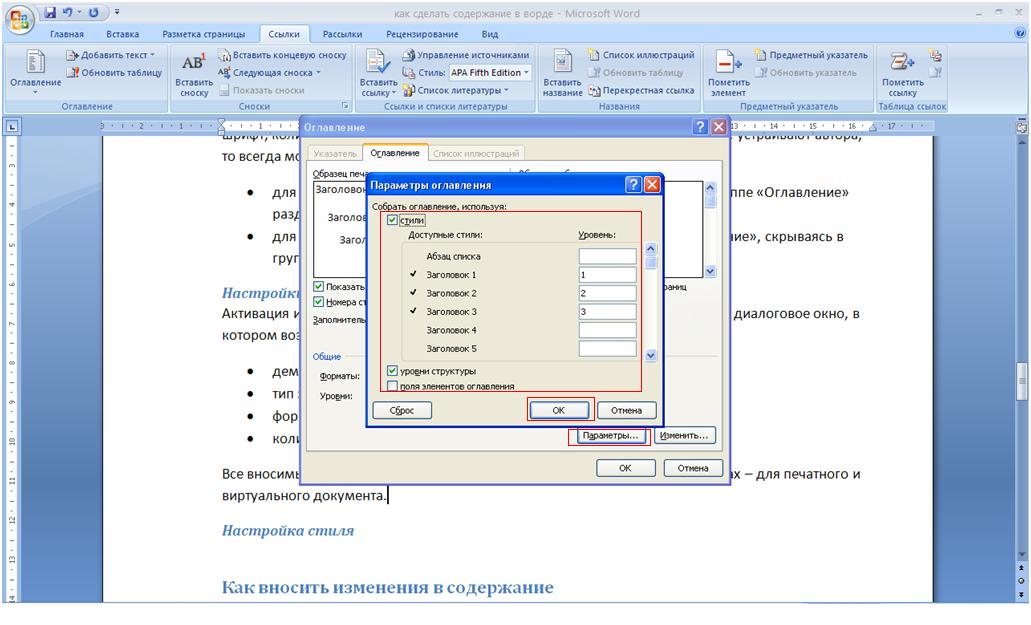Click Отмена in Оглавление dialog
The image size is (1031, 625).
(x=693, y=468)
